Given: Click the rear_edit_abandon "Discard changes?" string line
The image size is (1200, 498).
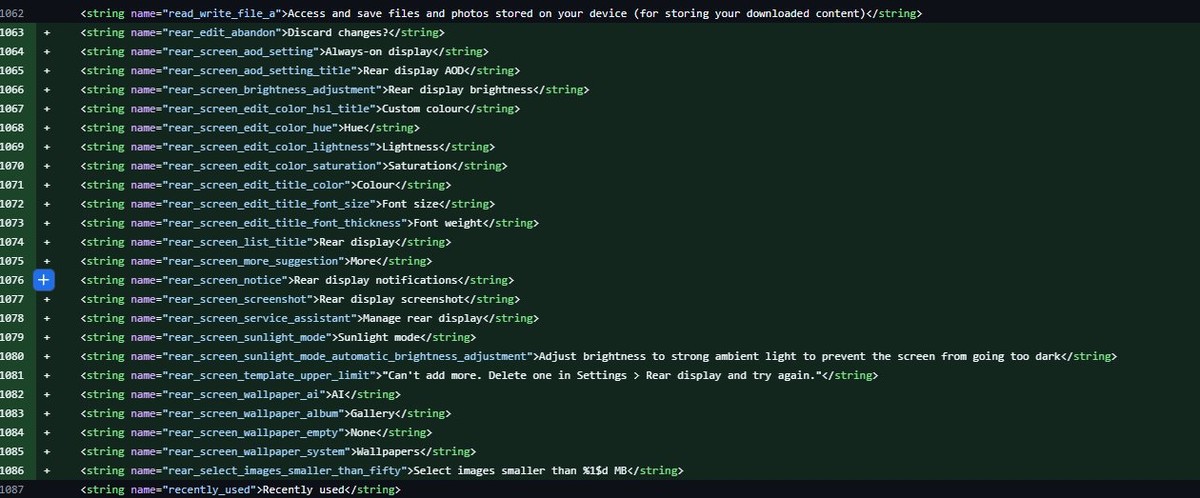Looking at the screenshot, I should (235, 32).
